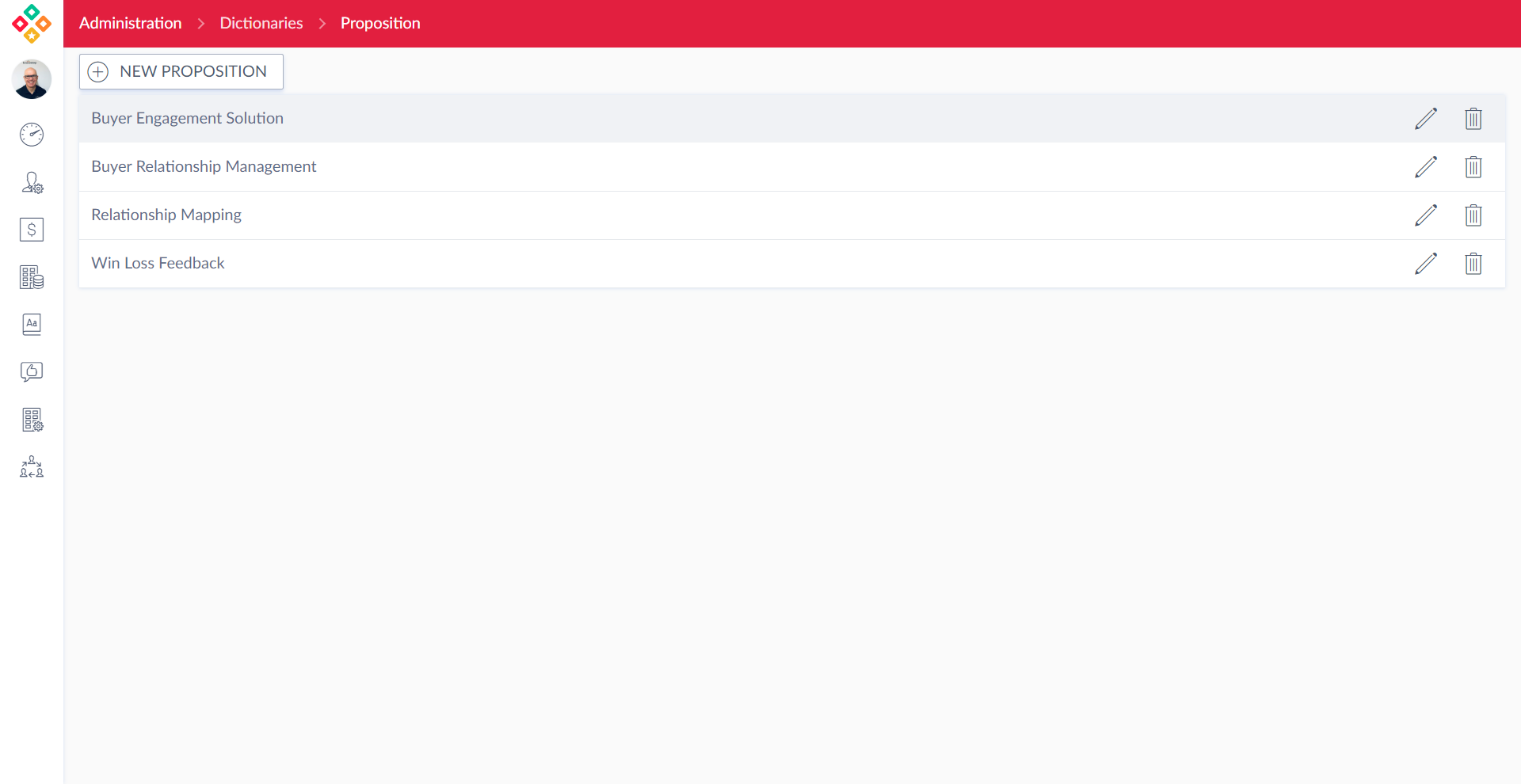Click the building with database icon
Image resolution: width=1521 pixels, height=784 pixels.
[x=32, y=277]
